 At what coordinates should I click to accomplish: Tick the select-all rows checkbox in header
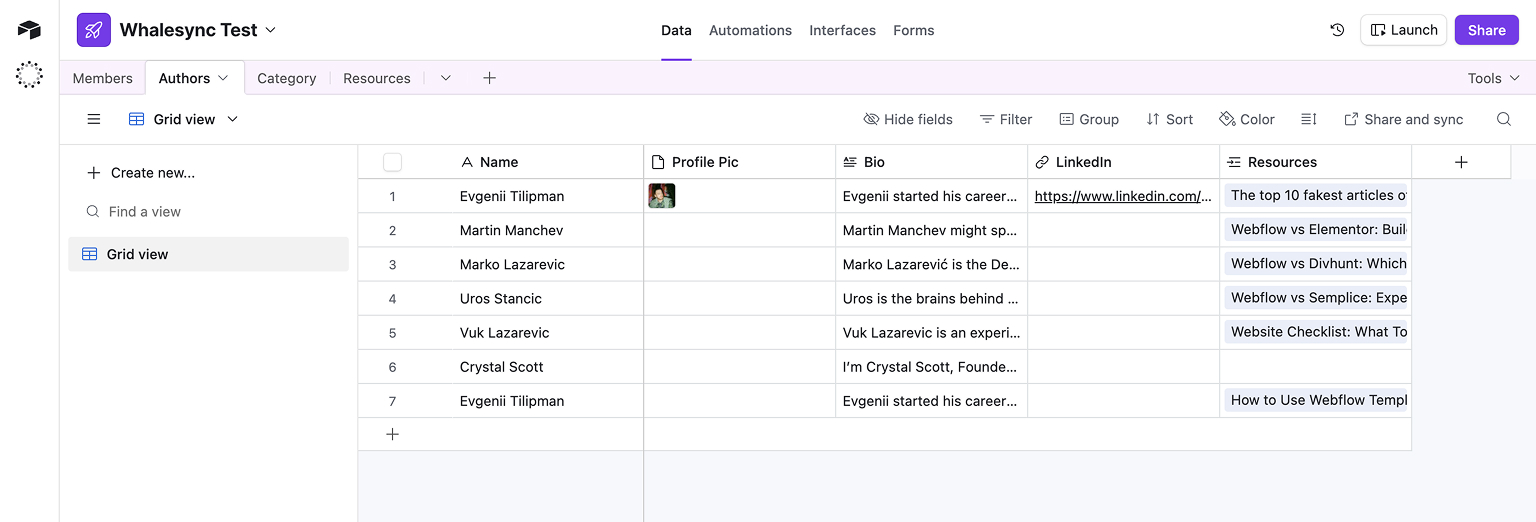tap(392, 162)
